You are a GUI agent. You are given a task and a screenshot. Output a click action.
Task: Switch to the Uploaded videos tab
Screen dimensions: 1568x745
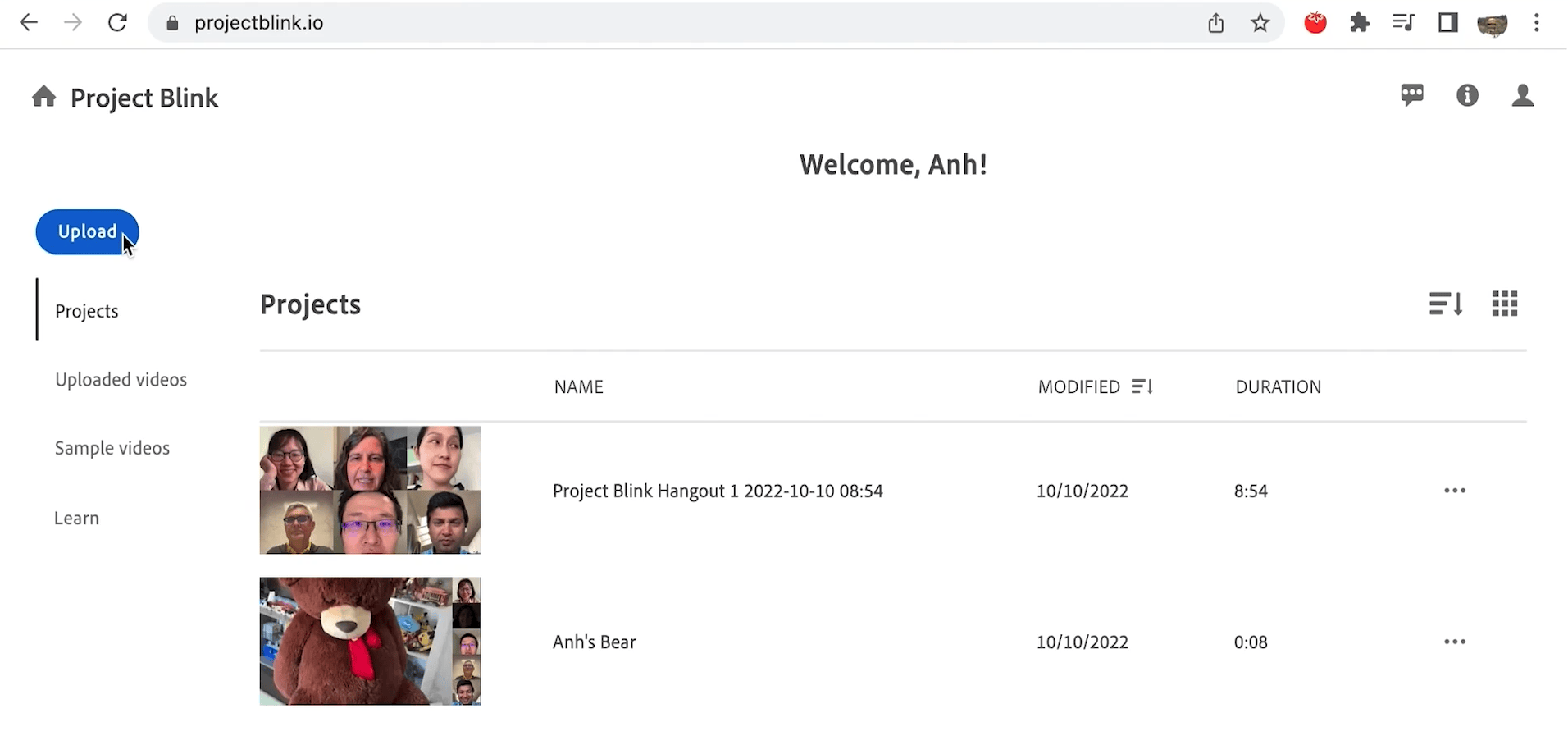121,379
